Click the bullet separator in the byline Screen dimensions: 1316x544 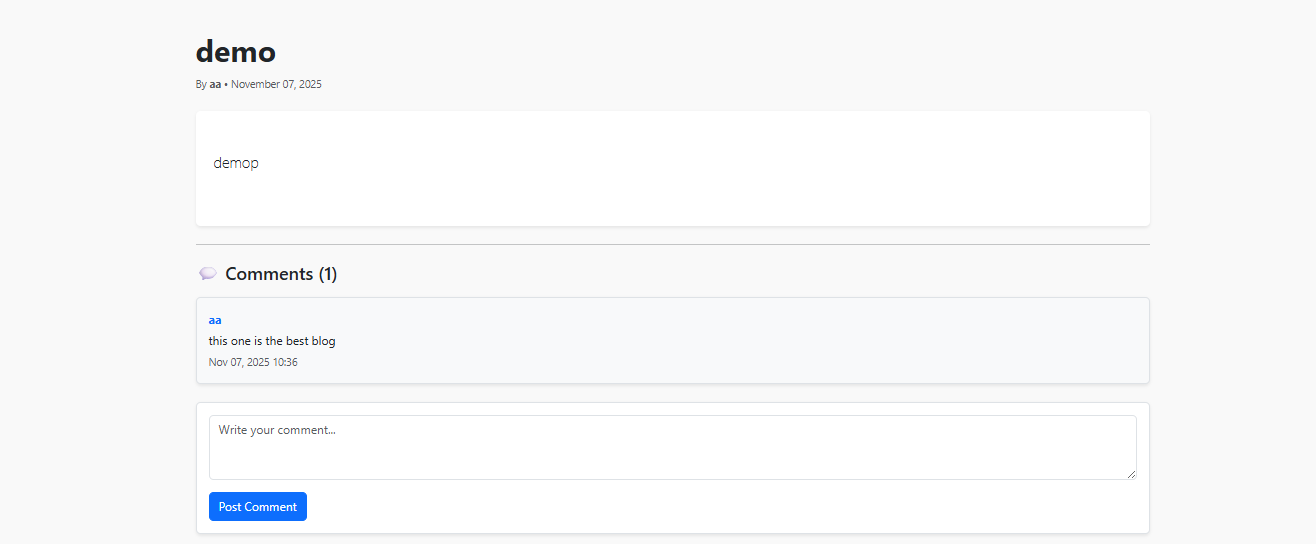click(x=226, y=84)
